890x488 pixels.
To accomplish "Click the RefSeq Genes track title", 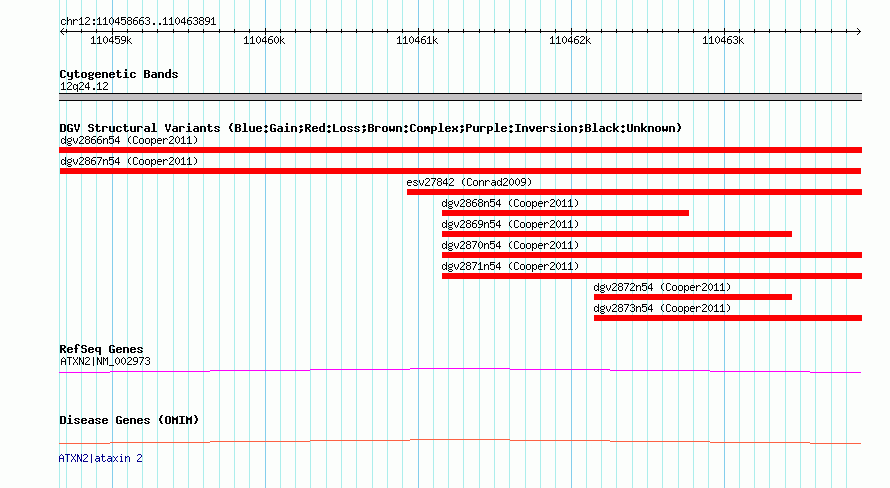I will [x=101, y=349].
